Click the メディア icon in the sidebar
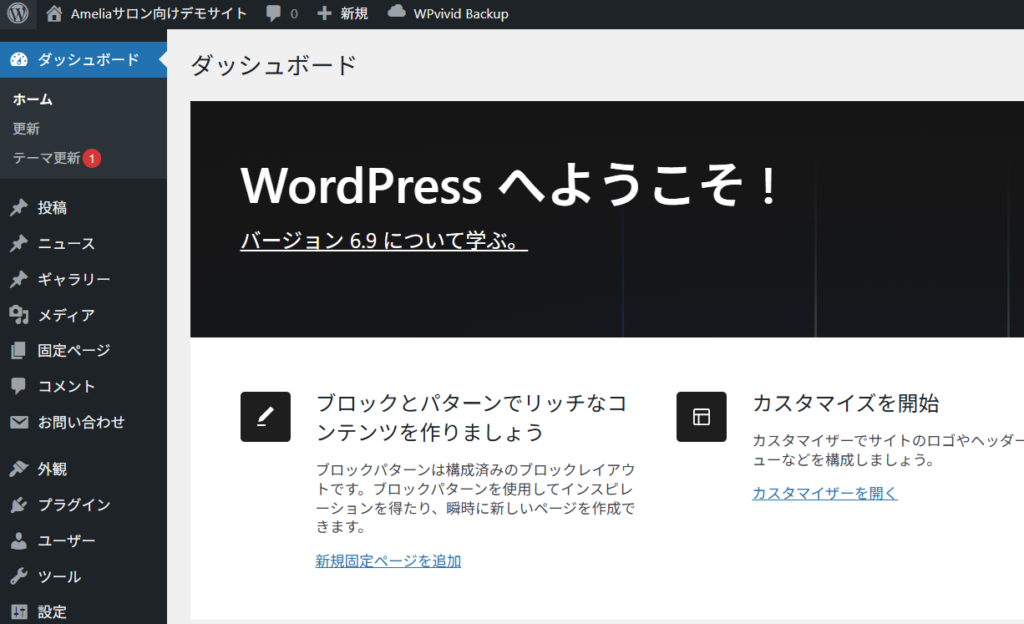The width and height of the screenshot is (1024, 624). pyautogui.click(x=18, y=315)
